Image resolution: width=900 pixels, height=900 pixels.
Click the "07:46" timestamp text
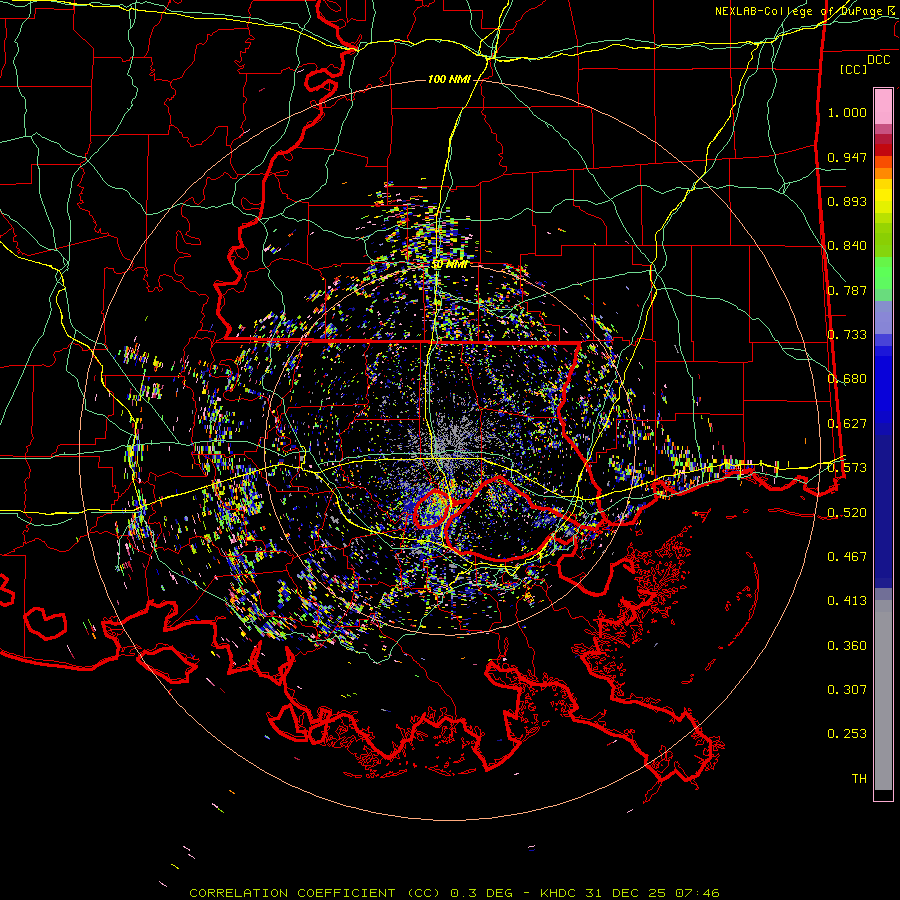click(696, 893)
